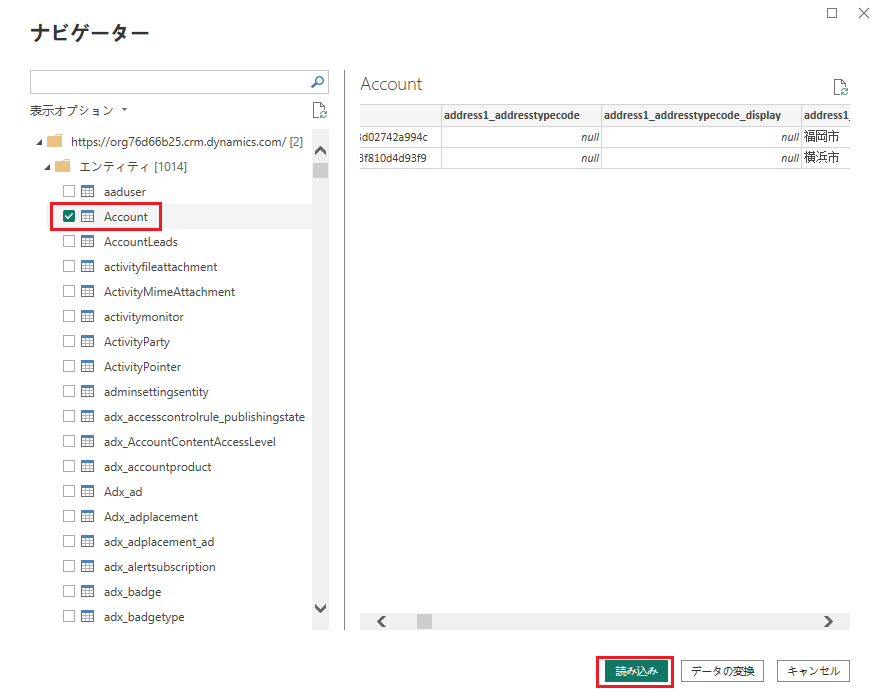Screen dimensions: 880x700
Task: Click inside the navigator search box
Action: (168, 82)
